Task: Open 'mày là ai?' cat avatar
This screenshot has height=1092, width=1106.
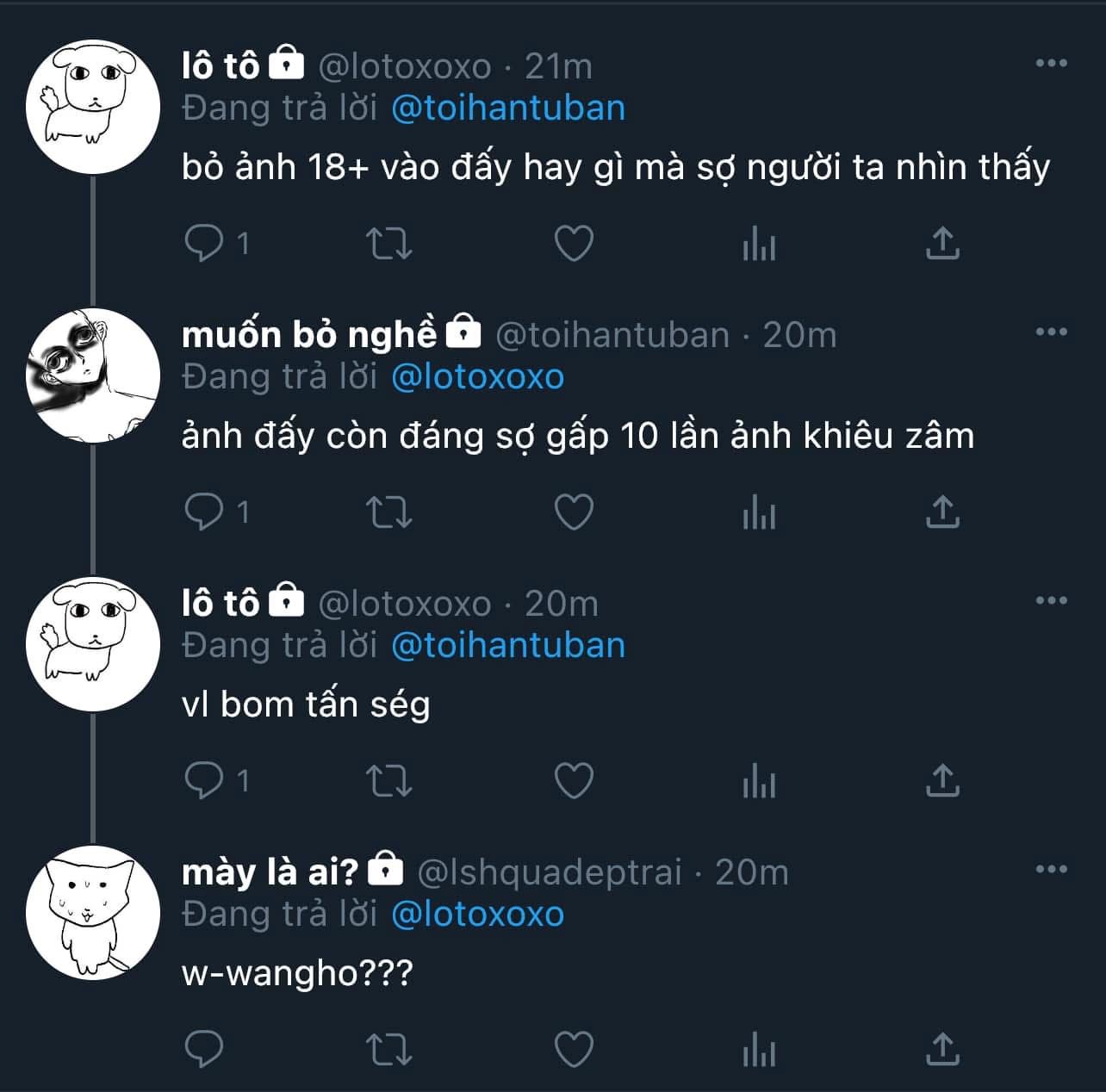Action: 93,913
